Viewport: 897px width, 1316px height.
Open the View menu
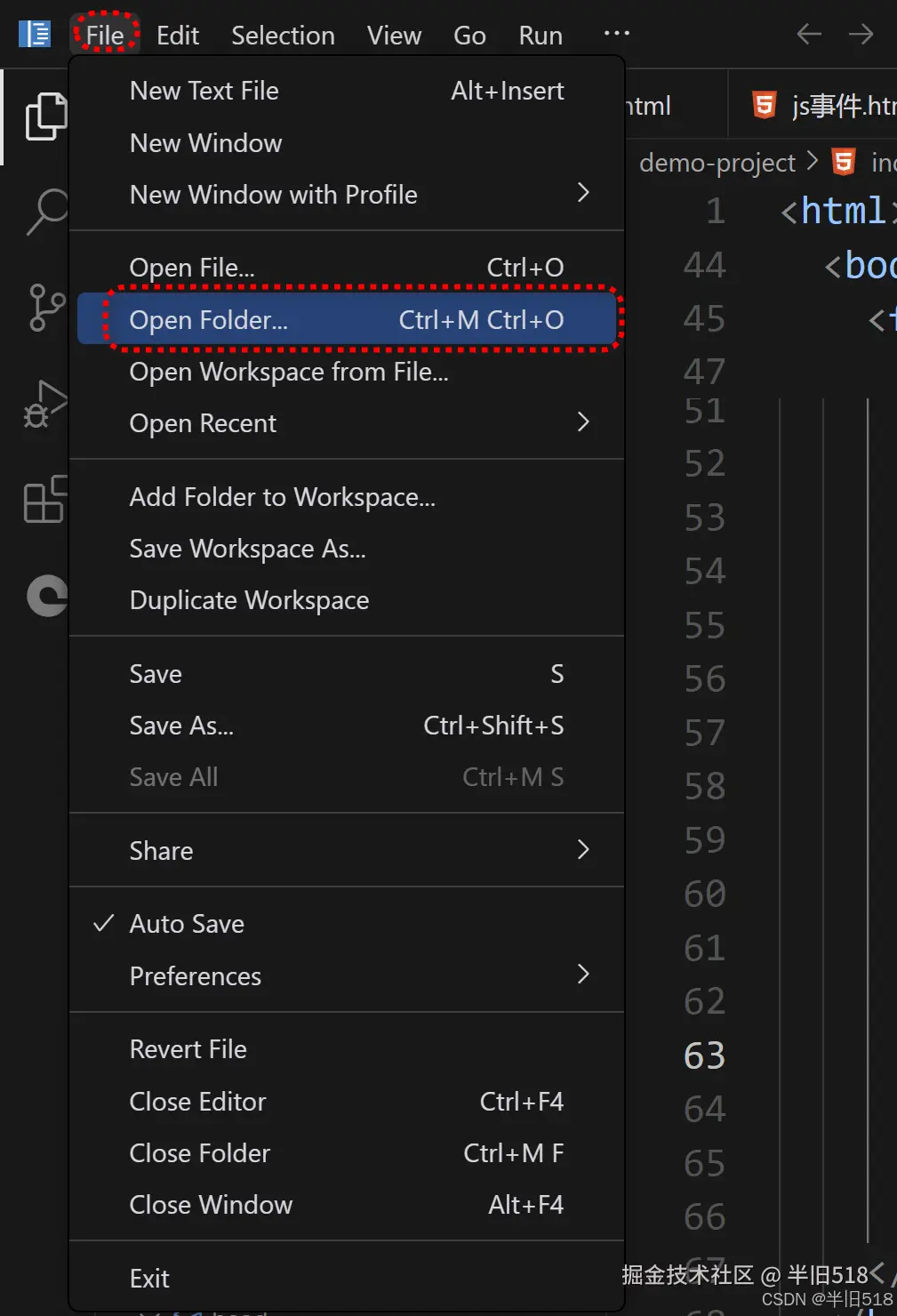(x=394, y=36)
